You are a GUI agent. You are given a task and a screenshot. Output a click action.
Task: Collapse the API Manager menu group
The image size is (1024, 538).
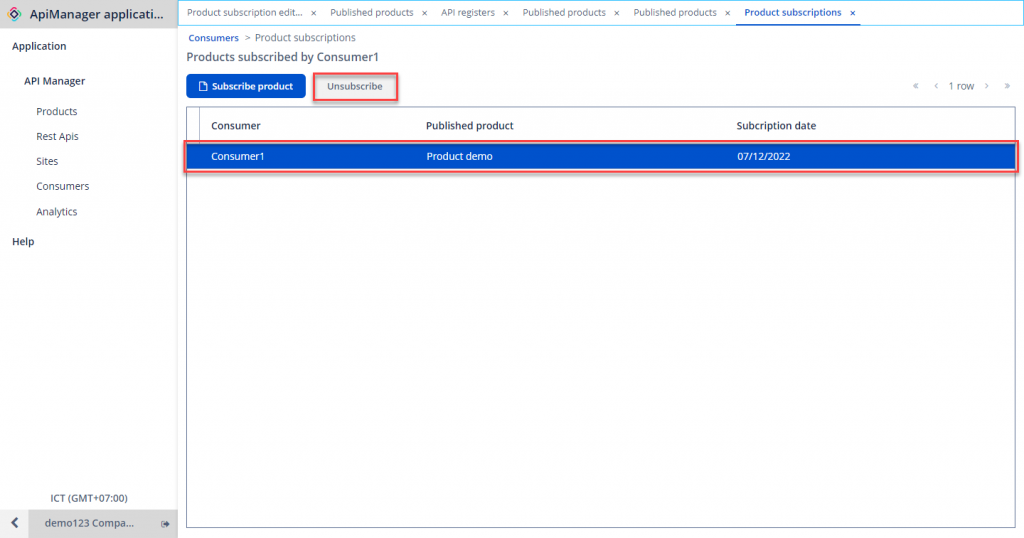pos(54,81)
